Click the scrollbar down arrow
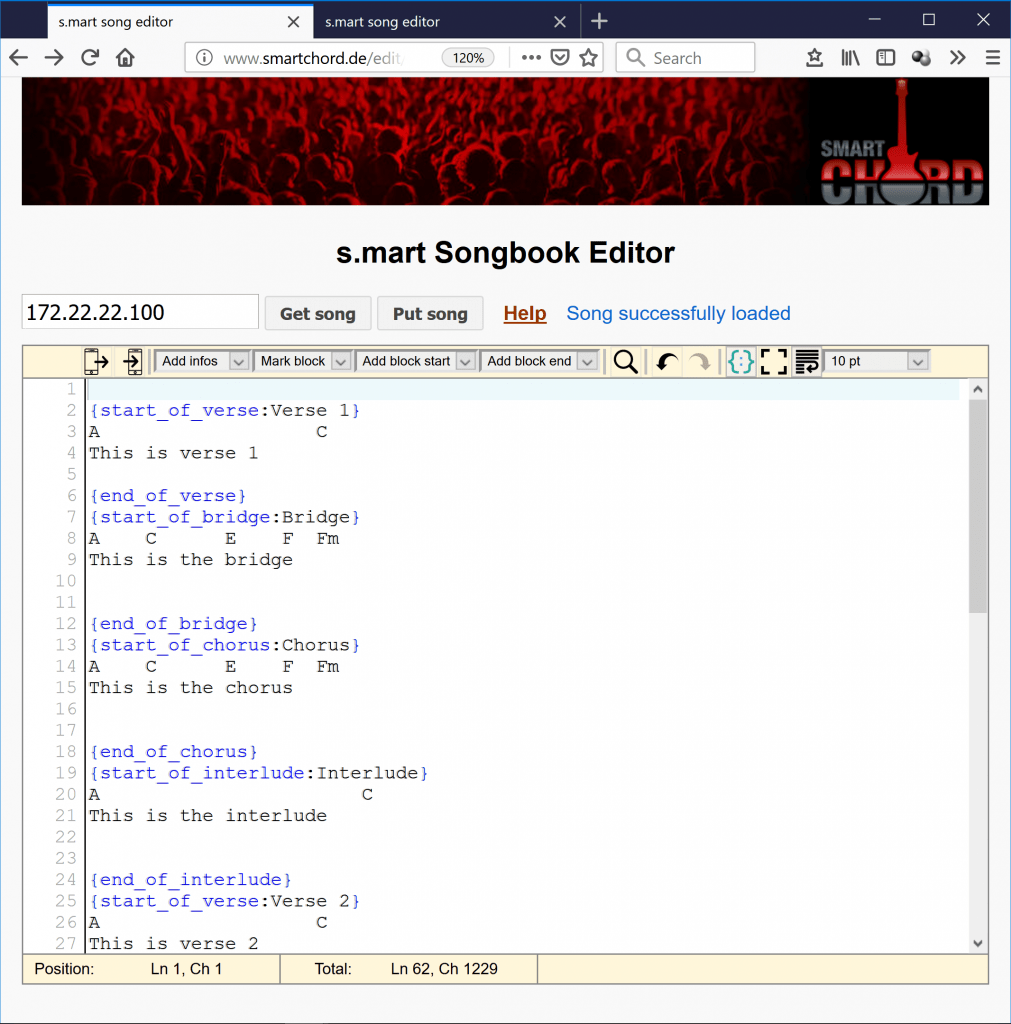This screenshot has height=1024, width=1011. coord(977,943)
